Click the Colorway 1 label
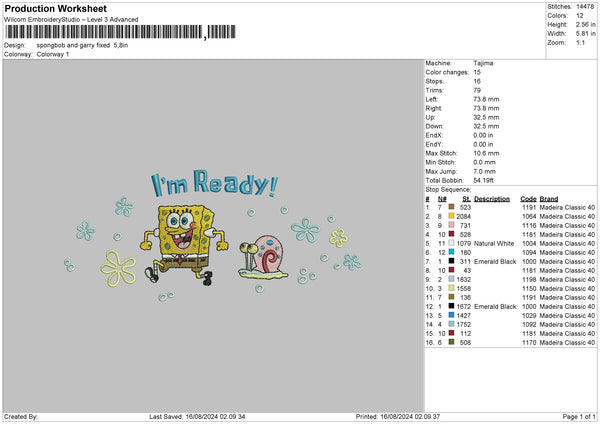This screenshot has height=424, width=600. click(x=54, y=53)
